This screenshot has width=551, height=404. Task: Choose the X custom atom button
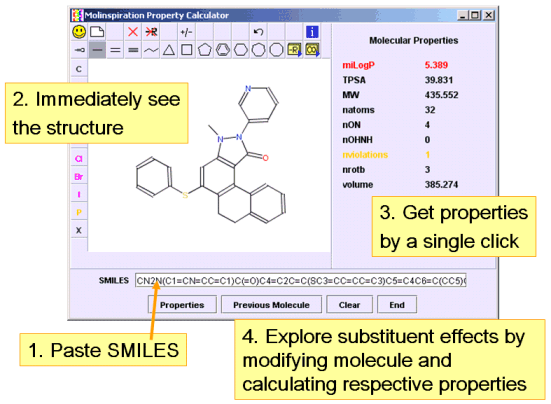[79, 230]
